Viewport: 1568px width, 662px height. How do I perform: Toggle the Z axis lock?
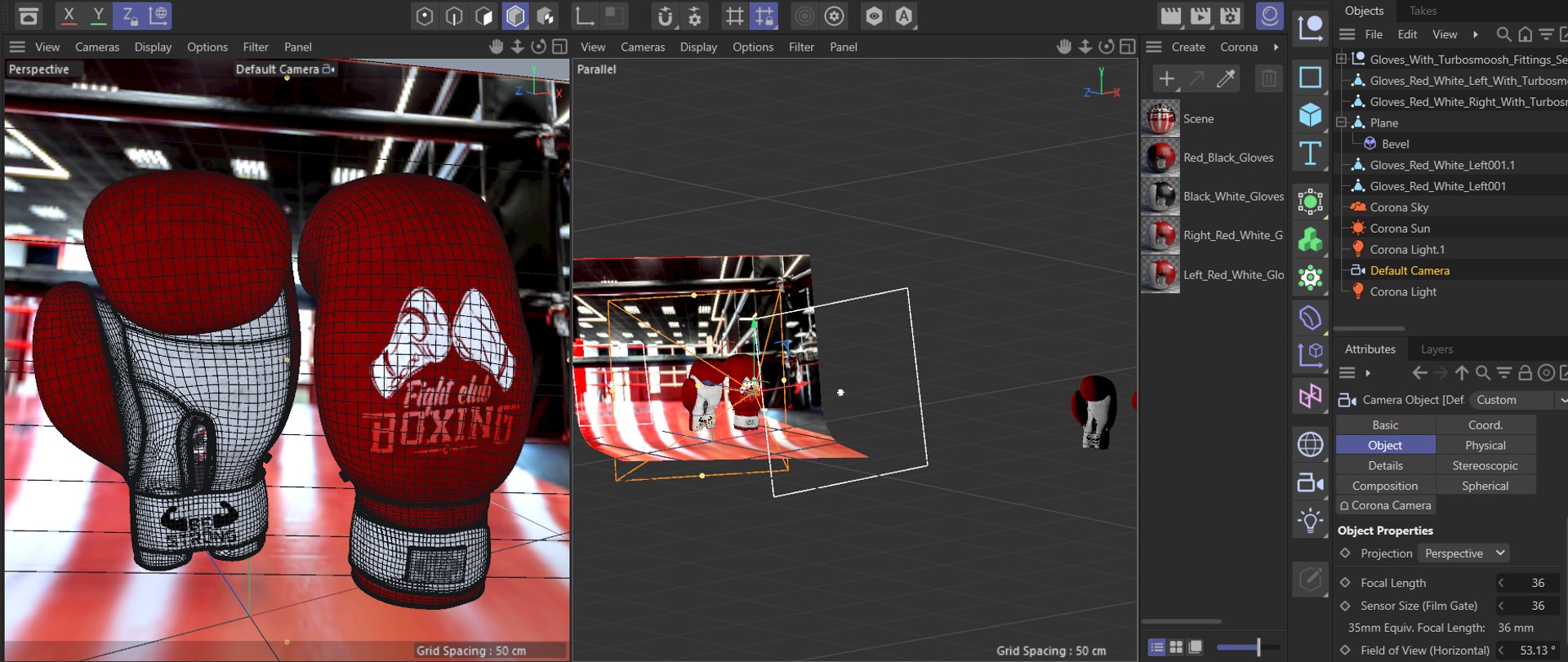[129, 16]
